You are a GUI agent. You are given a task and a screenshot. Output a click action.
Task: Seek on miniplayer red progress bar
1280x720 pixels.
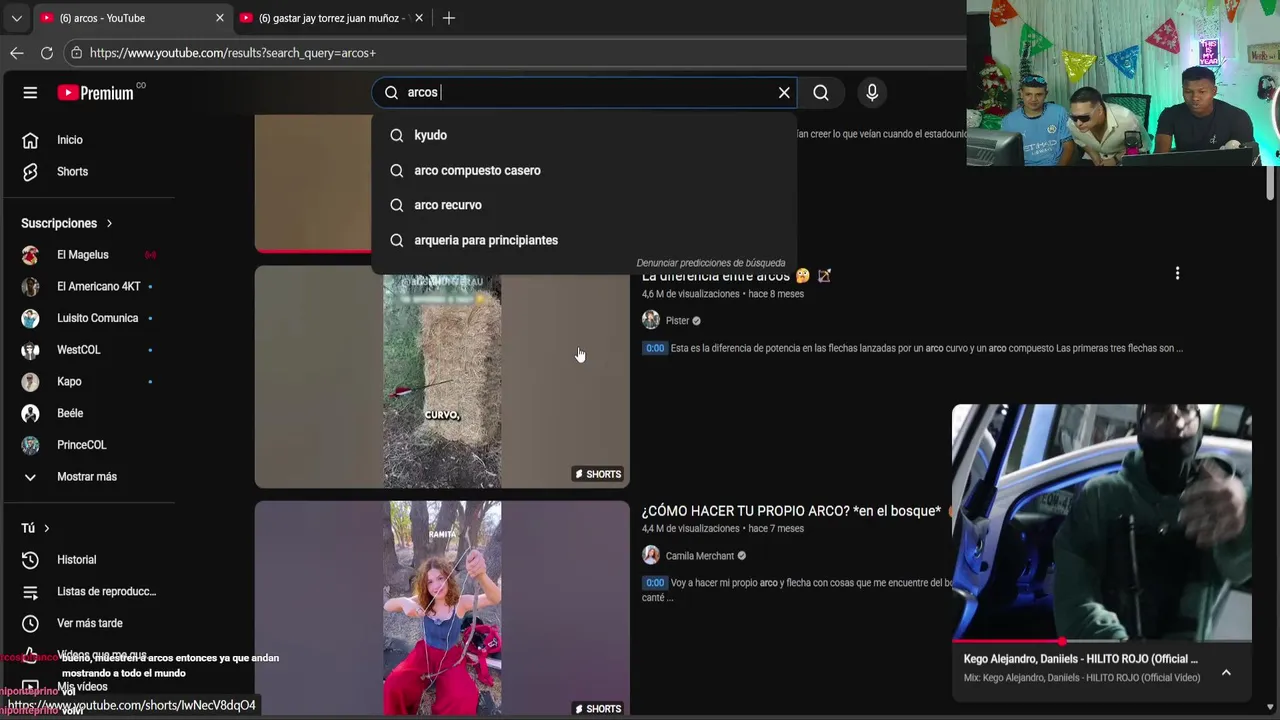[x=1101, y=640]
